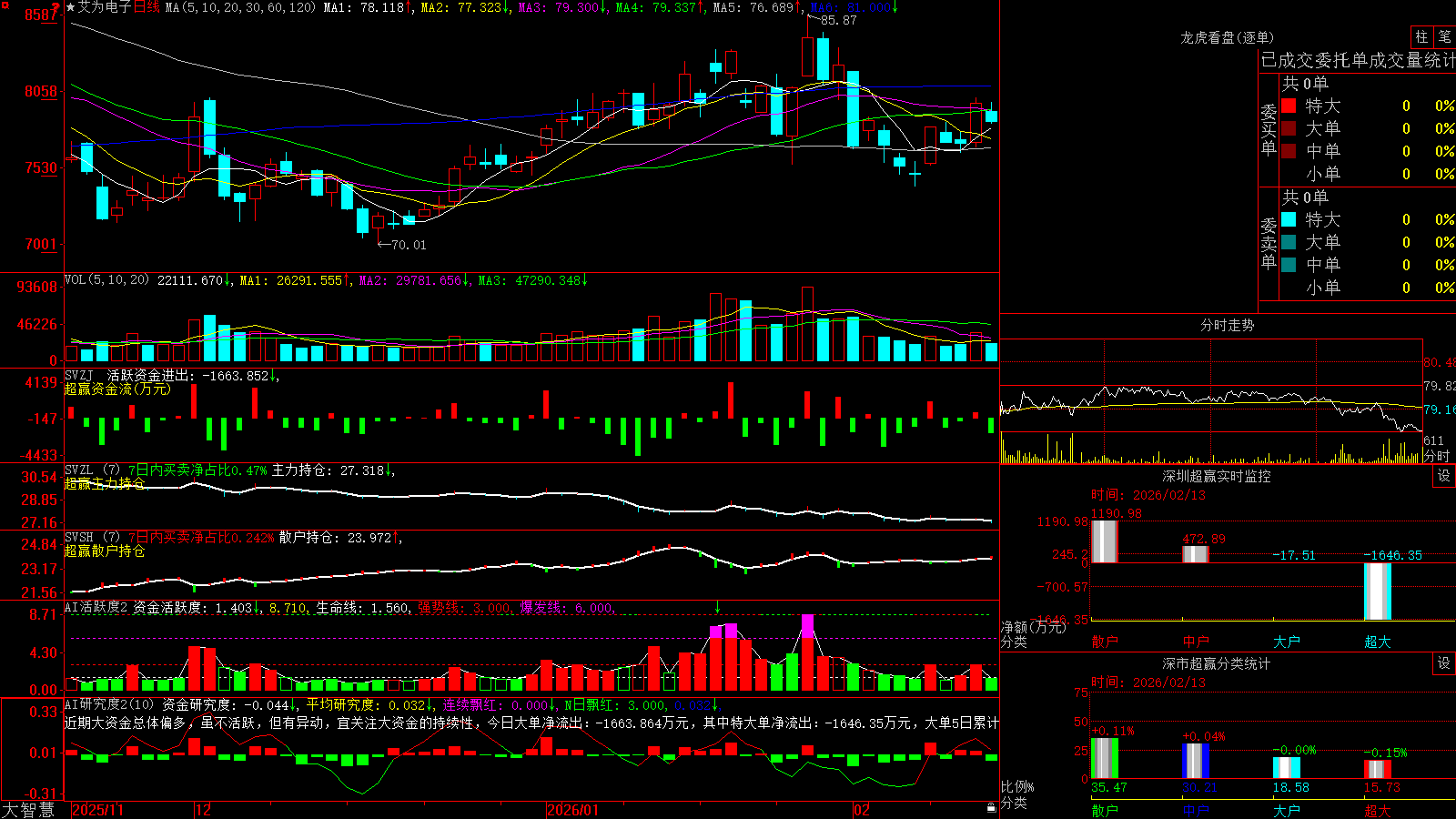
Task: Click the red 超大 category label in 分类统计
Action: pos(1378,810)
